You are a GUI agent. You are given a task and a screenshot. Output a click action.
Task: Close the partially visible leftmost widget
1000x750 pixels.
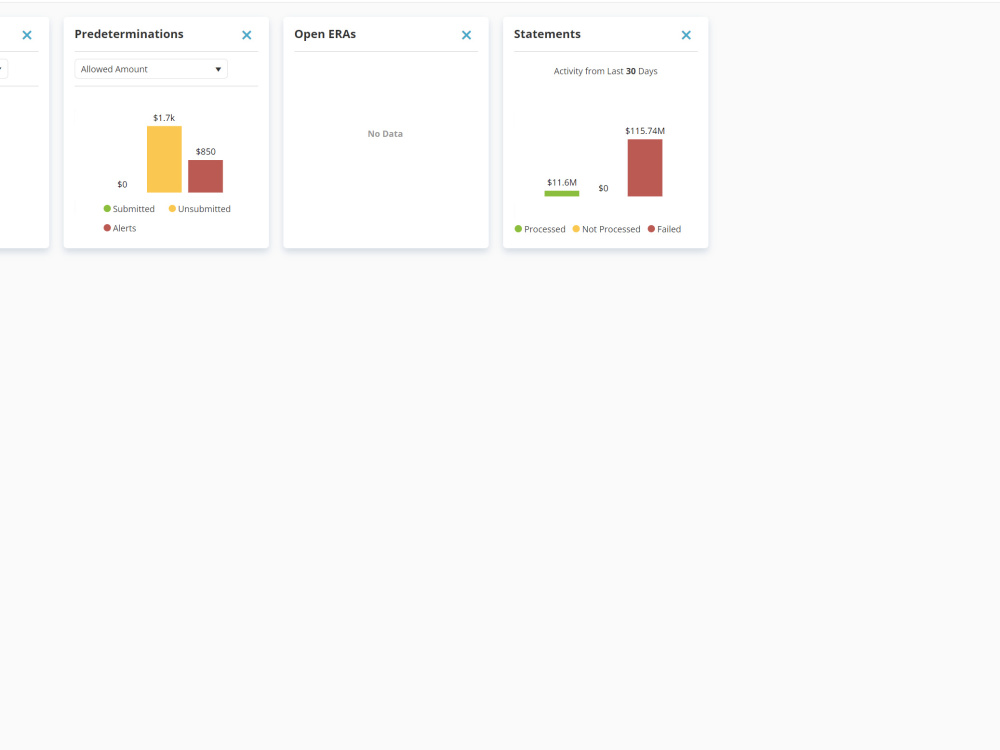pyautogui.click(x=27, y=35)
